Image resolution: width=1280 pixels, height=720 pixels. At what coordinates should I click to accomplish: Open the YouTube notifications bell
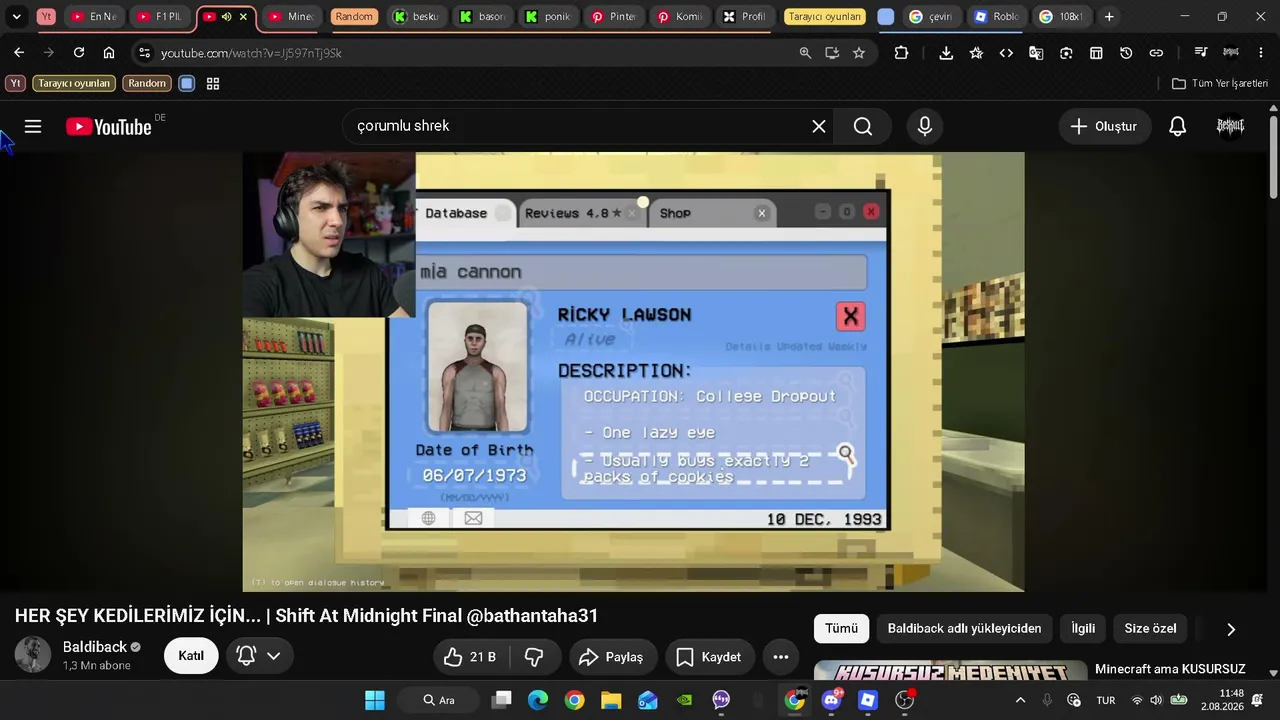point(1178,126)
